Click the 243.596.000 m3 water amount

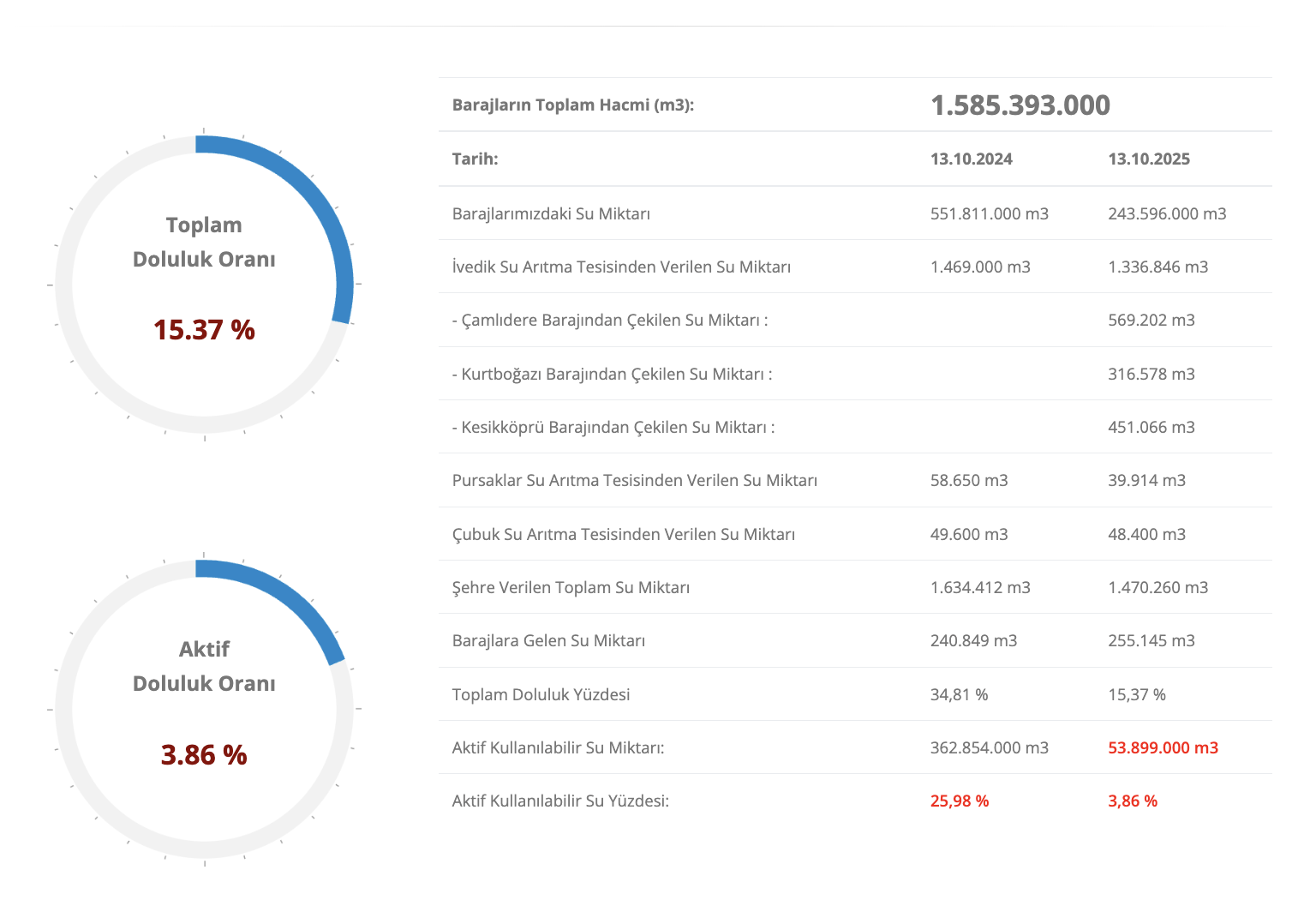tap(1166, 213)
